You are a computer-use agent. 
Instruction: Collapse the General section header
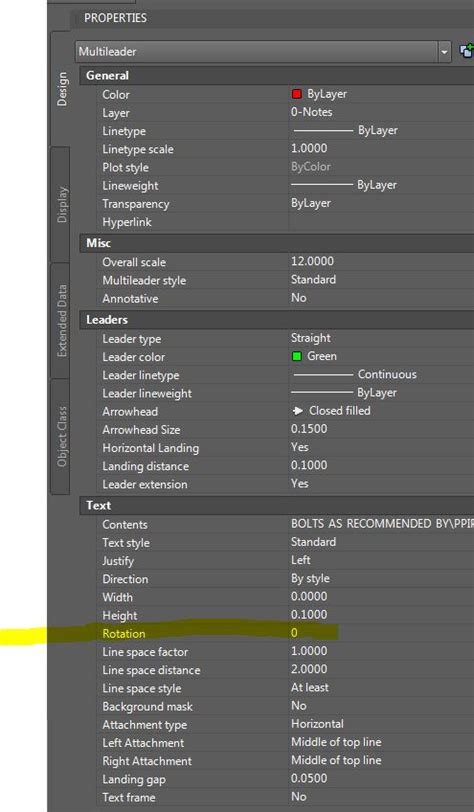(x=277, y=76)
